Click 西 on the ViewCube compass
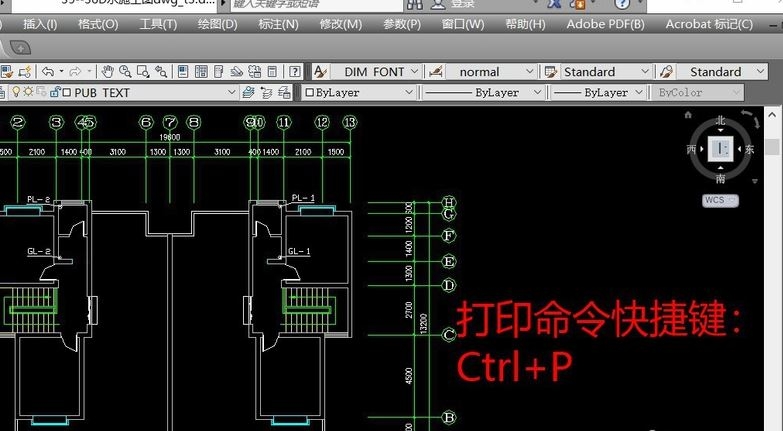Screen dimensions: 783x431 (691, 149)
